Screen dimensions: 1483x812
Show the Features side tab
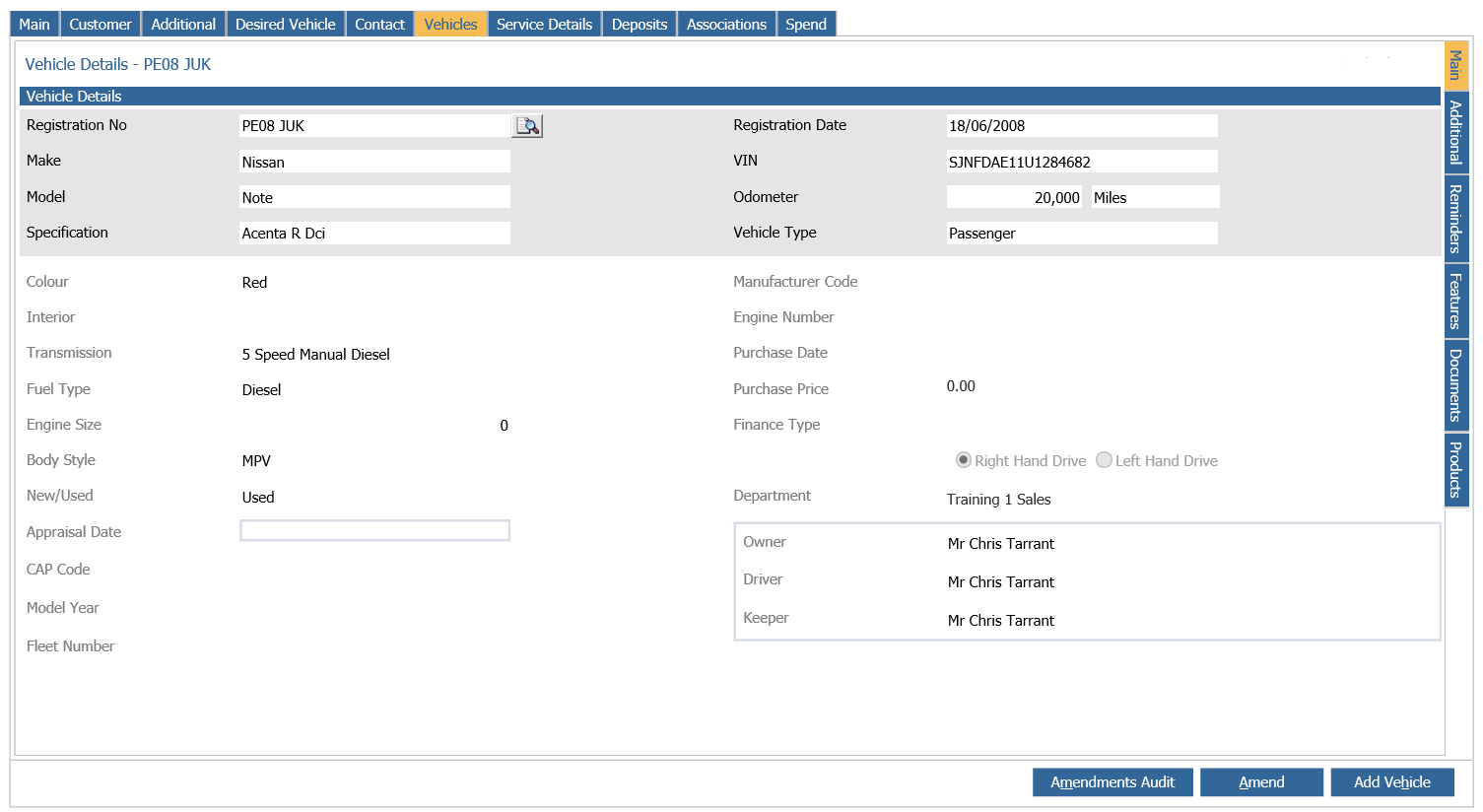pos(1456,301)
